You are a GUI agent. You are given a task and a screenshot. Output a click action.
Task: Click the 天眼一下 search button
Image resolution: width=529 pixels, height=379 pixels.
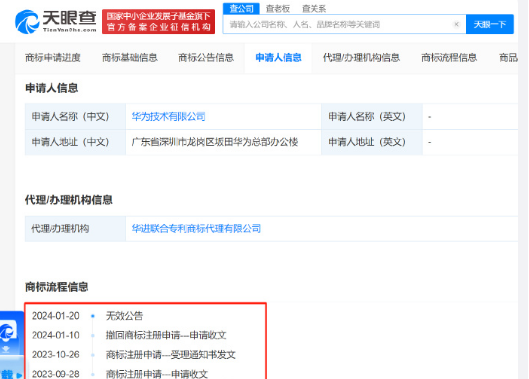click(x=490, y=24)
